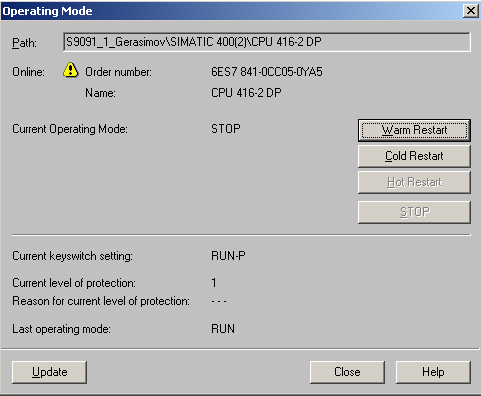481x396 pixels.
Task: Click inside the Path field
Action: coord(267,42)
